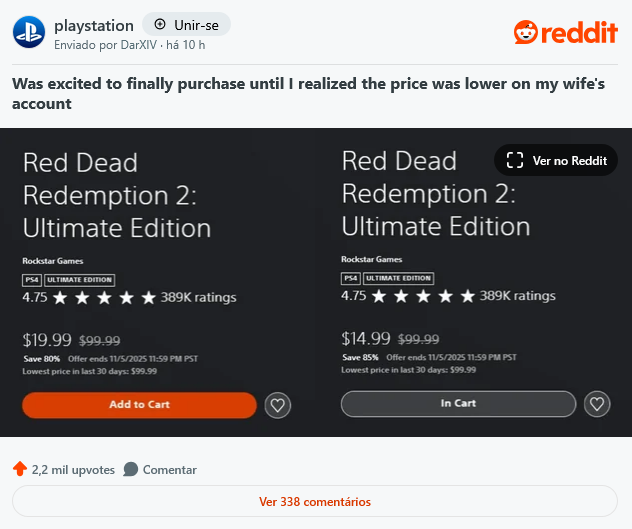Click the left star rating row
Viewport: 632px width, 529px height.
[104, 298]
